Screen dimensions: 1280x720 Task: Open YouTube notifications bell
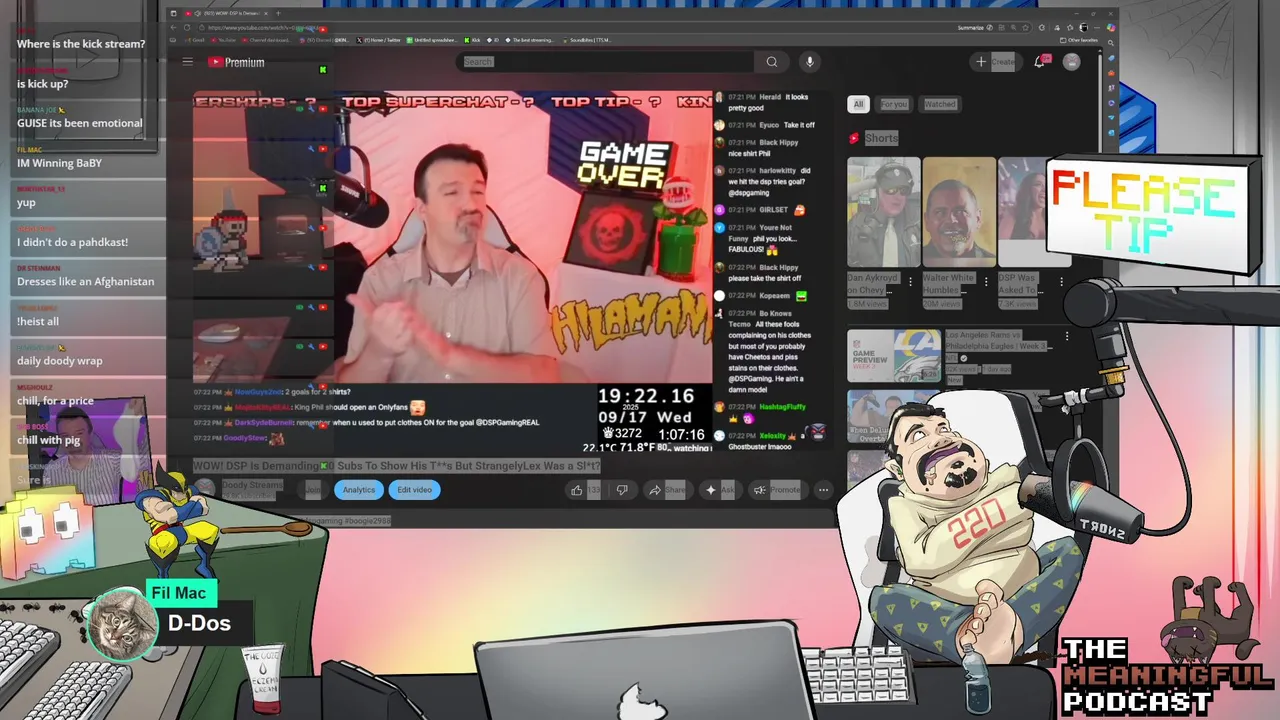[1041, 62]
